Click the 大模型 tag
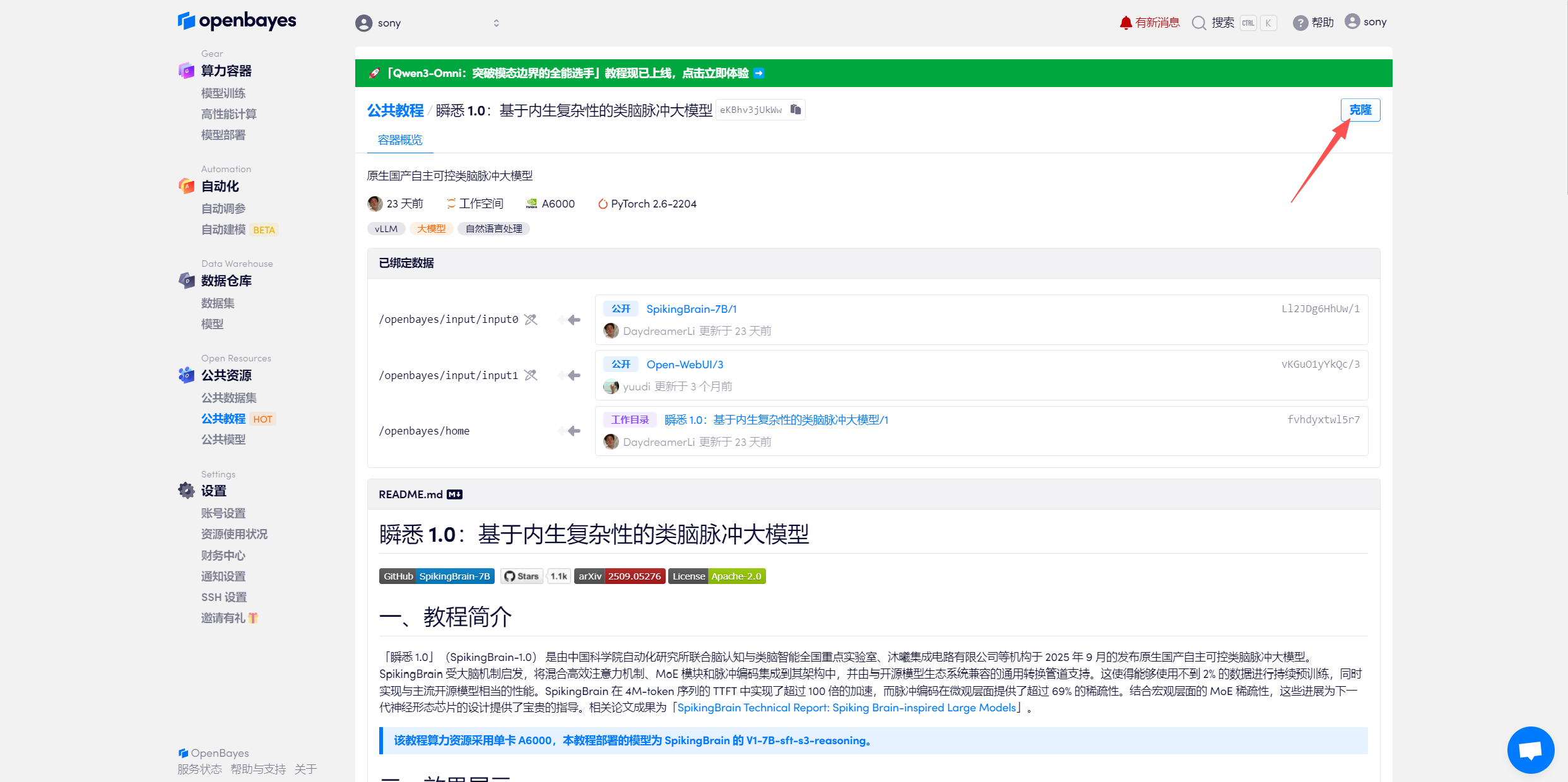The height and width of the screenshot is (782, 1568). point(432,229)
